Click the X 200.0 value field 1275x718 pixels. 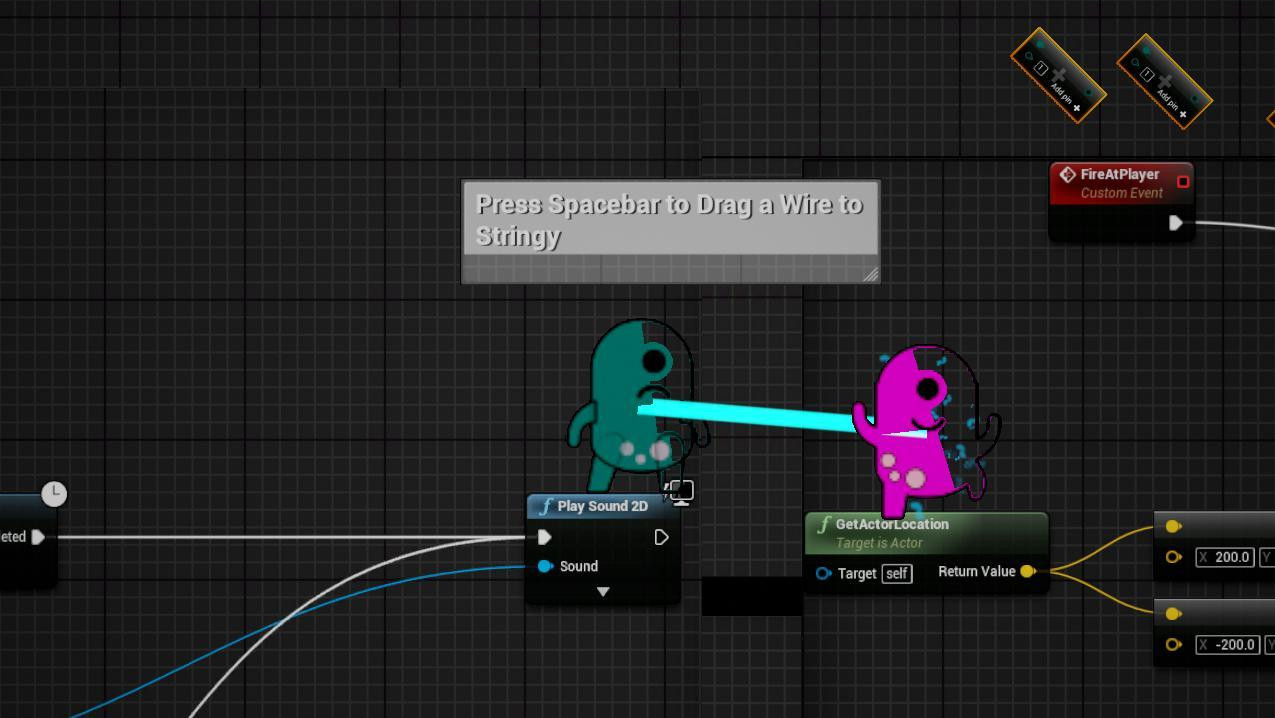tap(1225, 557)
